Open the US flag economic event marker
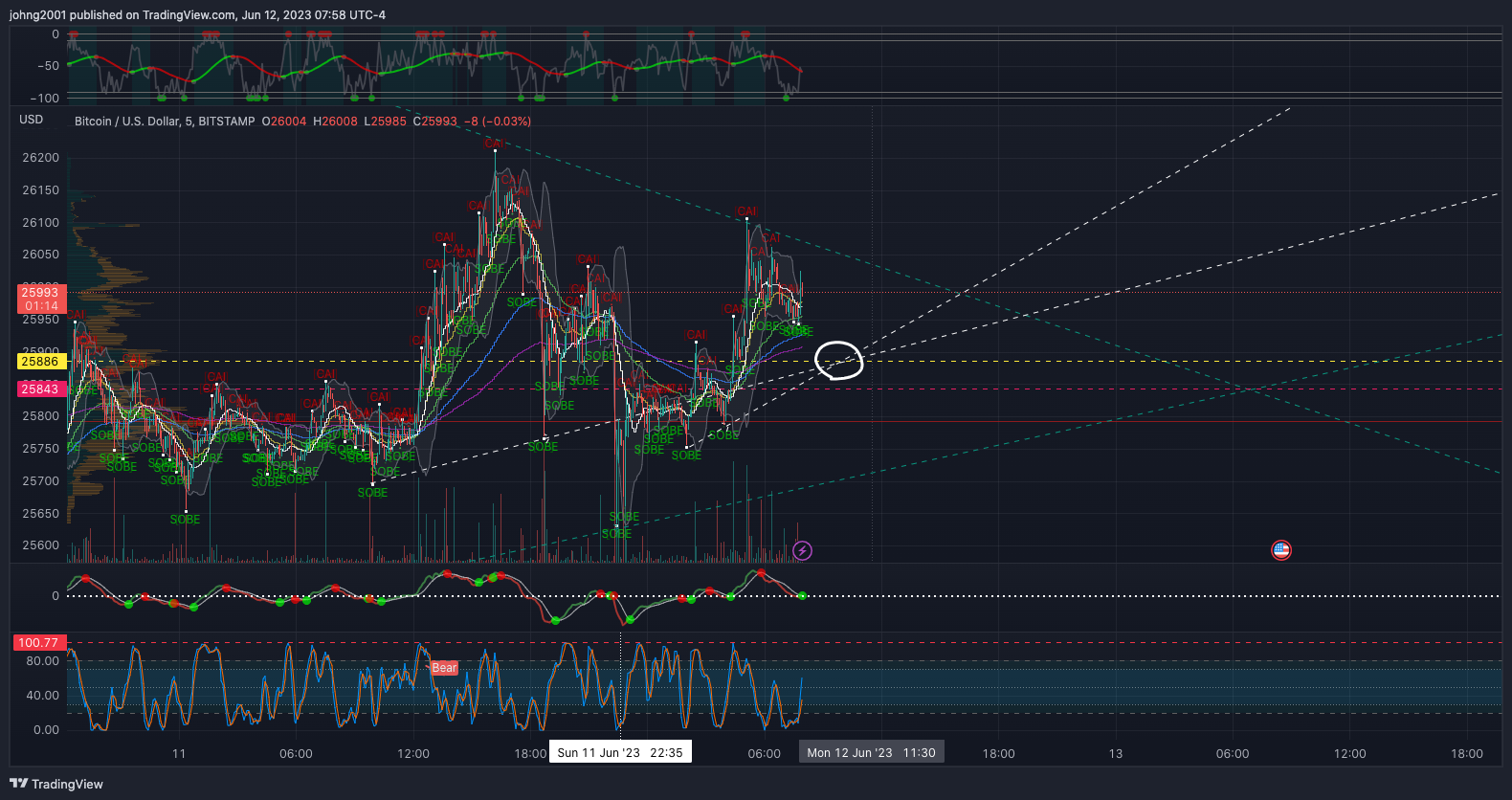 [x=1281, y=549]
